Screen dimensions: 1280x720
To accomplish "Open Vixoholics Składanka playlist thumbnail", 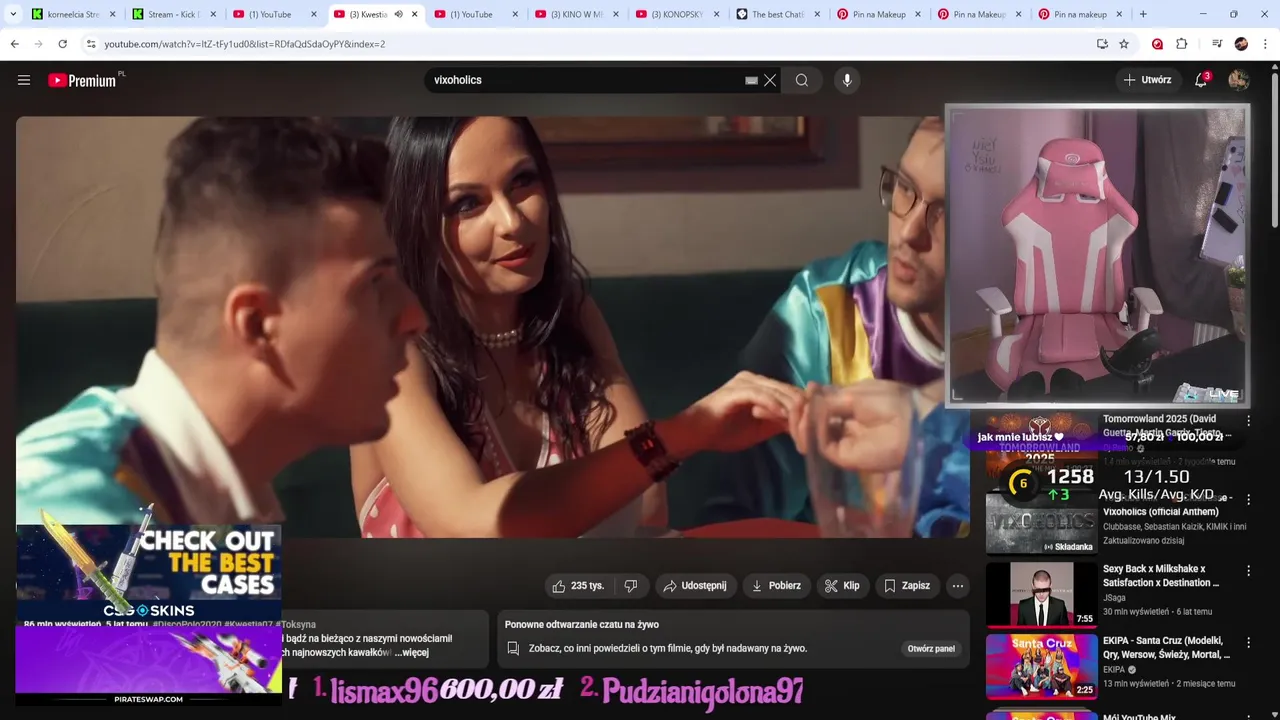I will pyautogui.click(x=1041, y=525).
